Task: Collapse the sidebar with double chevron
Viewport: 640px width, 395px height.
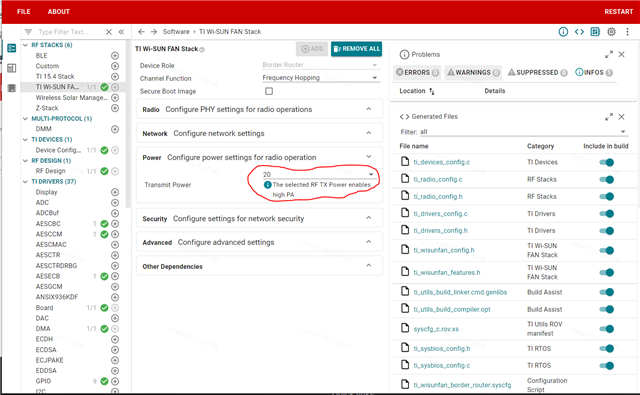Action: (121, 32)
